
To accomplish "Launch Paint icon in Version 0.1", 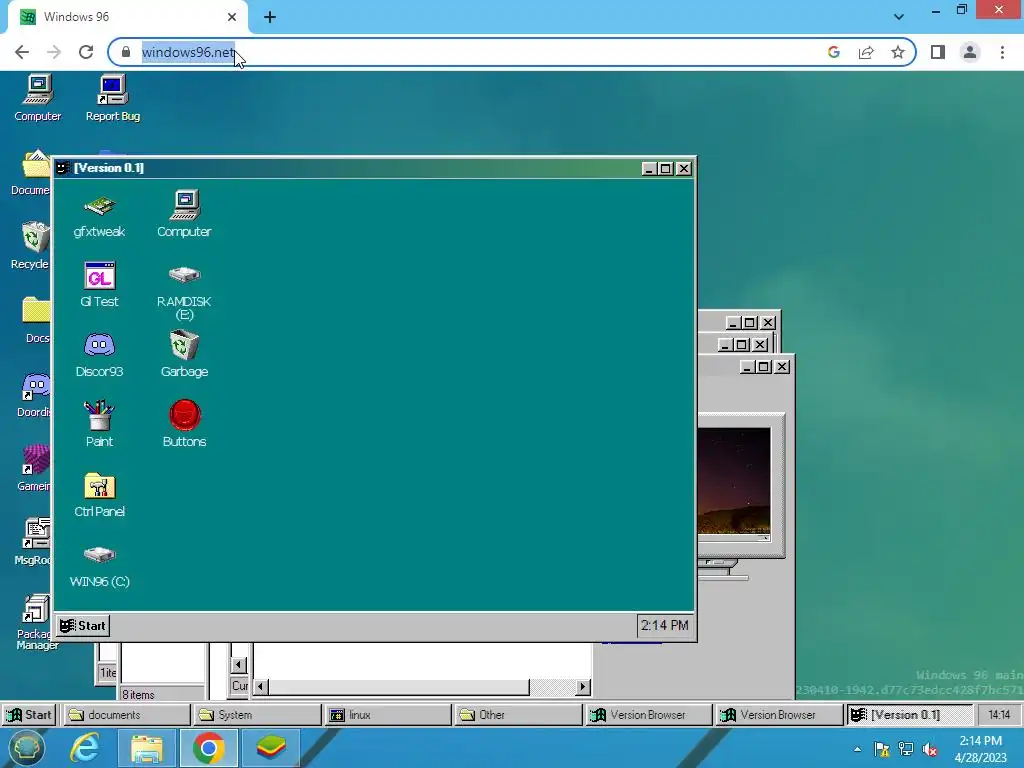I will tap(99, 424).
